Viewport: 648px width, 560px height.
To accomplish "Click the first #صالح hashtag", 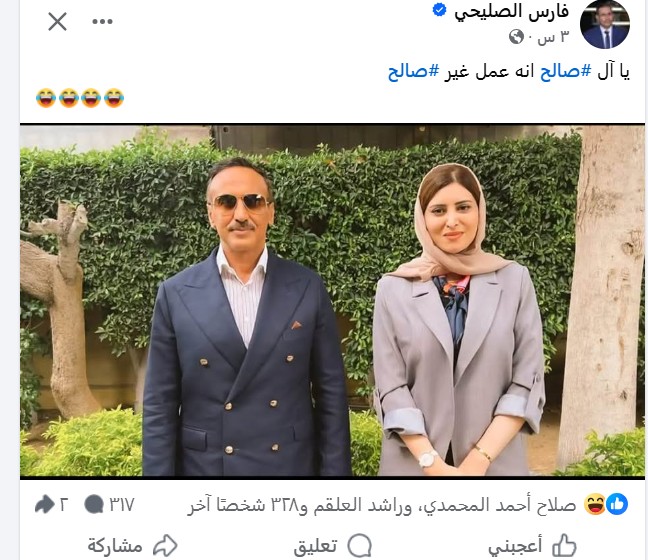I will click(x=566, y=71).
